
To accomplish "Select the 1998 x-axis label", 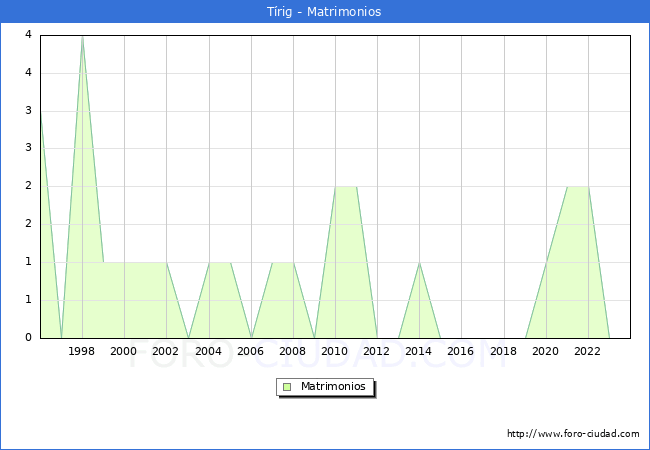I will (82, 351).
